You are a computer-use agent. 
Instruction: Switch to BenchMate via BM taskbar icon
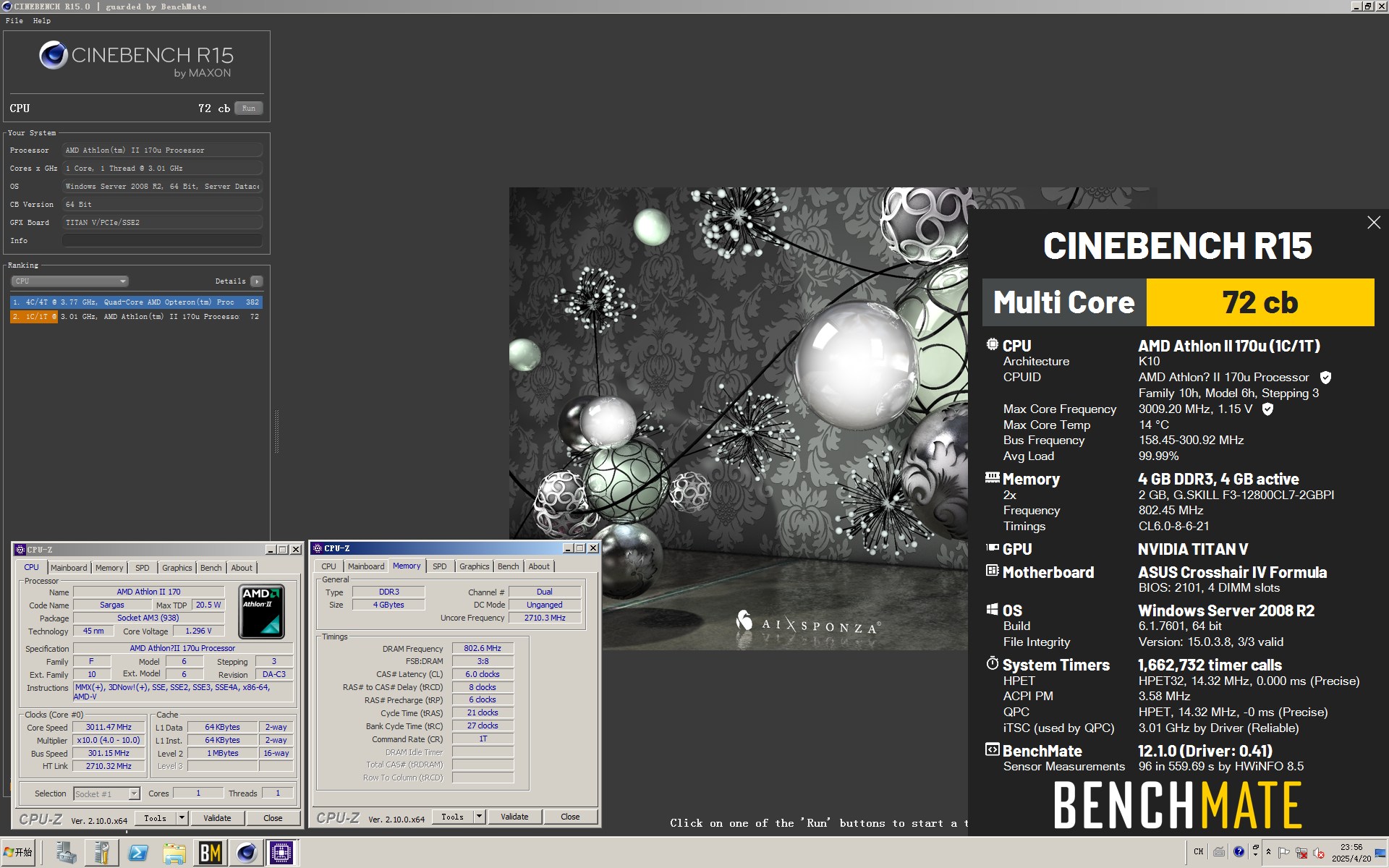pyautogui.click(x=210, y=853)
